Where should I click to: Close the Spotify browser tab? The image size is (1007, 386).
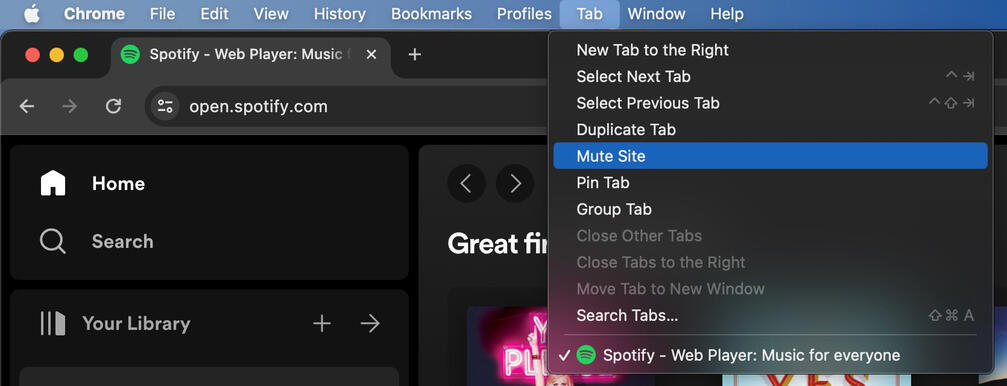371,55
